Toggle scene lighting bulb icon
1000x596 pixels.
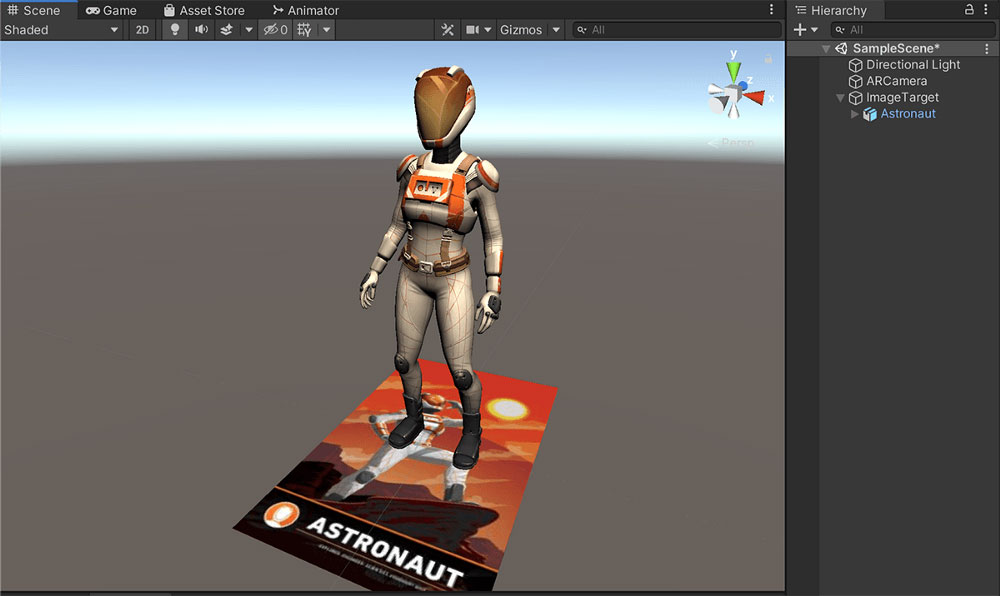175,29
